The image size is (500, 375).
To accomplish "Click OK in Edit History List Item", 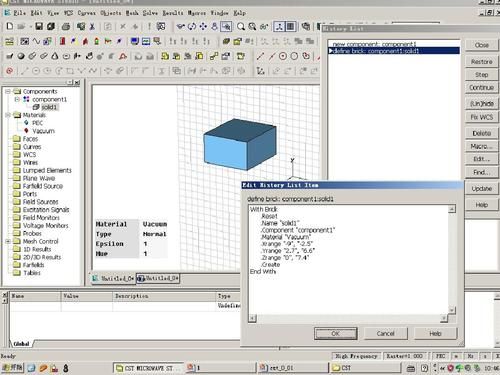I will click(335, 333).
